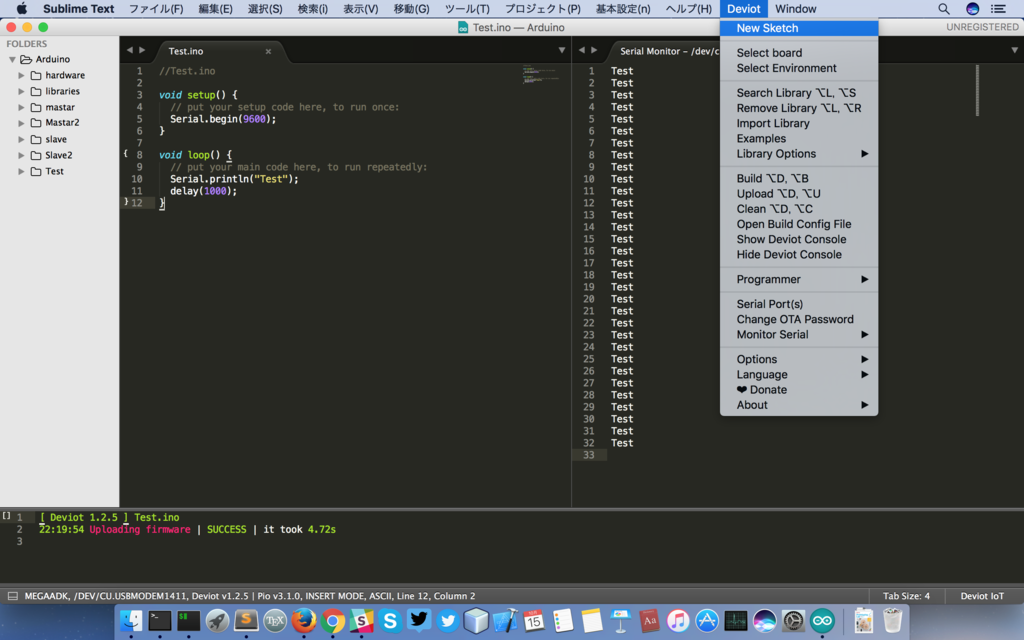The height and width of the screenshot is (640, 1024).
Task: Click the Spotlight search magnifier icon
Action: pos(944,8)
